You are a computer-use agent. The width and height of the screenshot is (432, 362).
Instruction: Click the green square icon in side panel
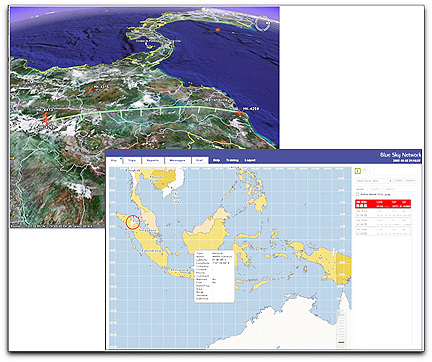click(x=358, y=171)
